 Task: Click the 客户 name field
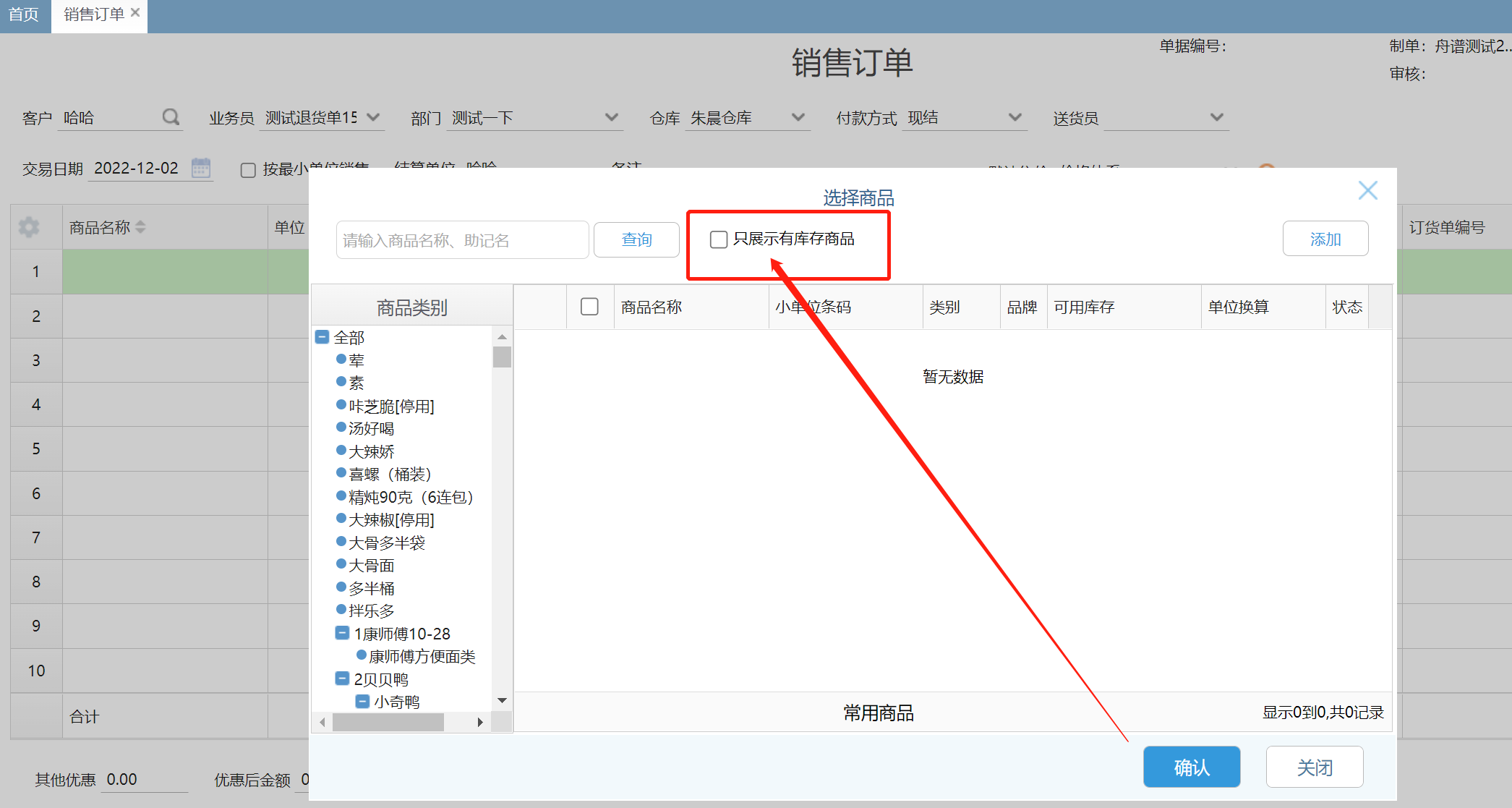(x=108, y=118)
